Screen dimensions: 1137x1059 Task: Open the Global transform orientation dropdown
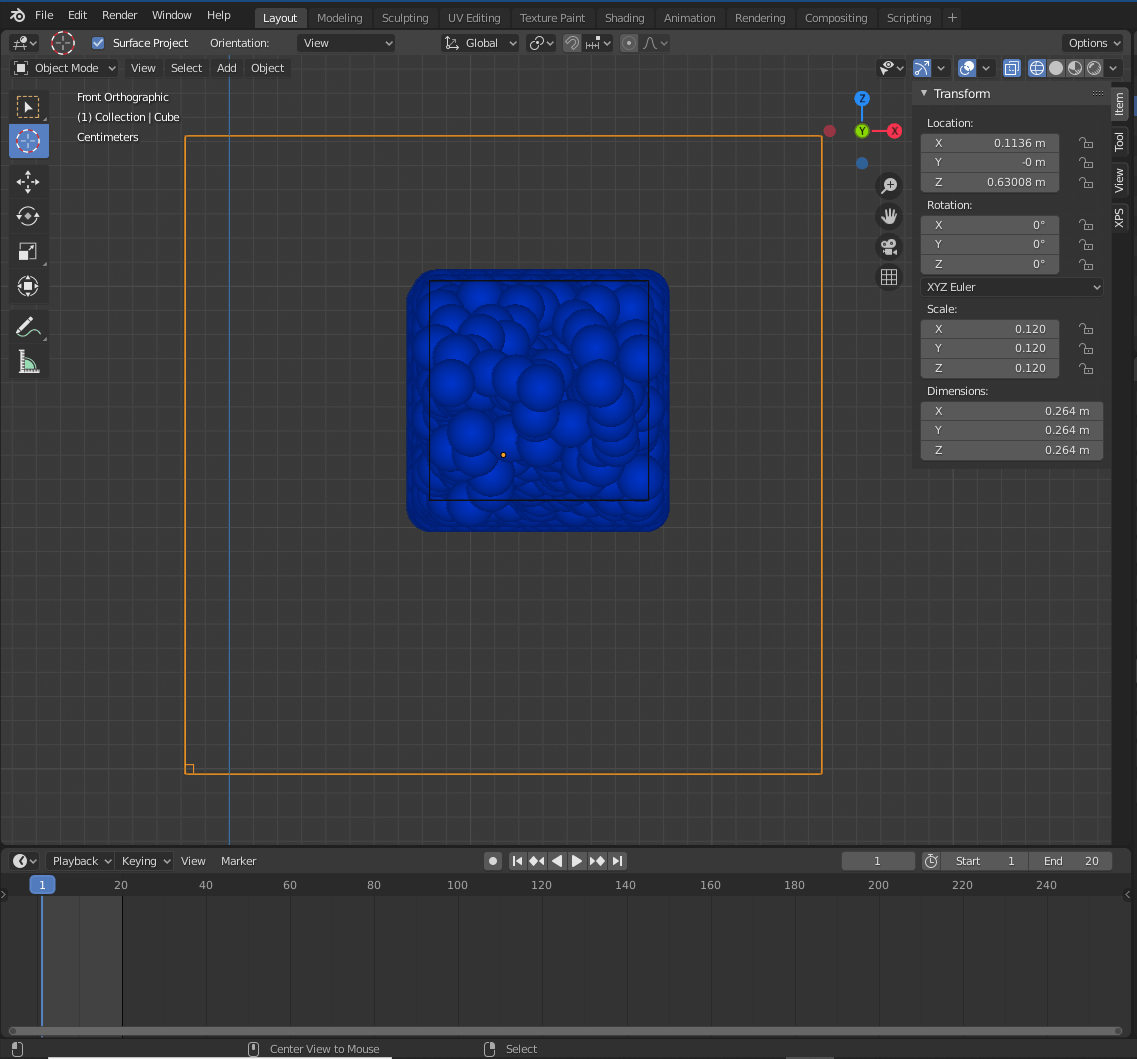click(481, 43)
